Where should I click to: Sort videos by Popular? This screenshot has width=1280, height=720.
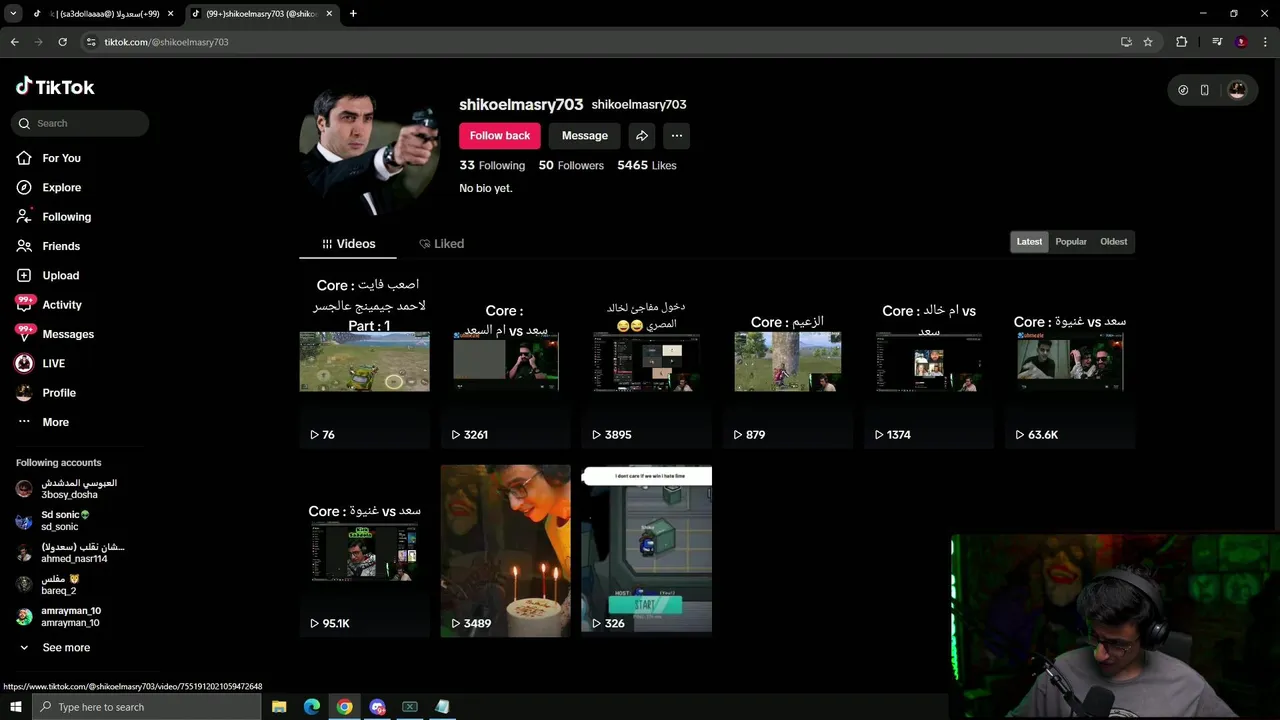[1071, 242]
